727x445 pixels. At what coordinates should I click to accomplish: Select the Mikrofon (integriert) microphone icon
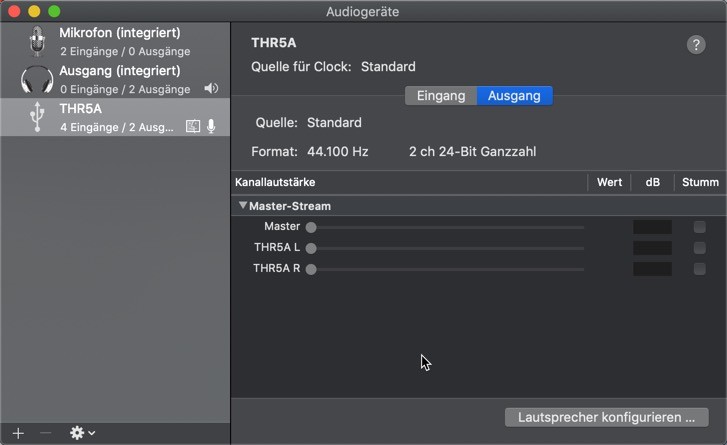coord(37,41)
